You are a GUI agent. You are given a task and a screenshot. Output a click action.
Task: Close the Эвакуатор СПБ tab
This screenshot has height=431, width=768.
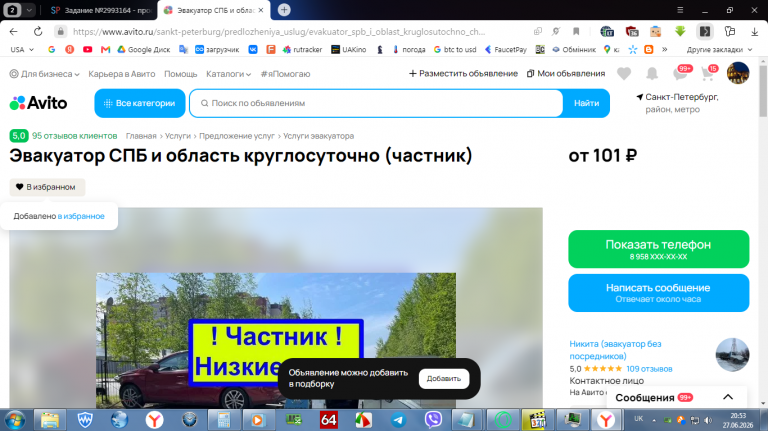[x=261, y=10]
